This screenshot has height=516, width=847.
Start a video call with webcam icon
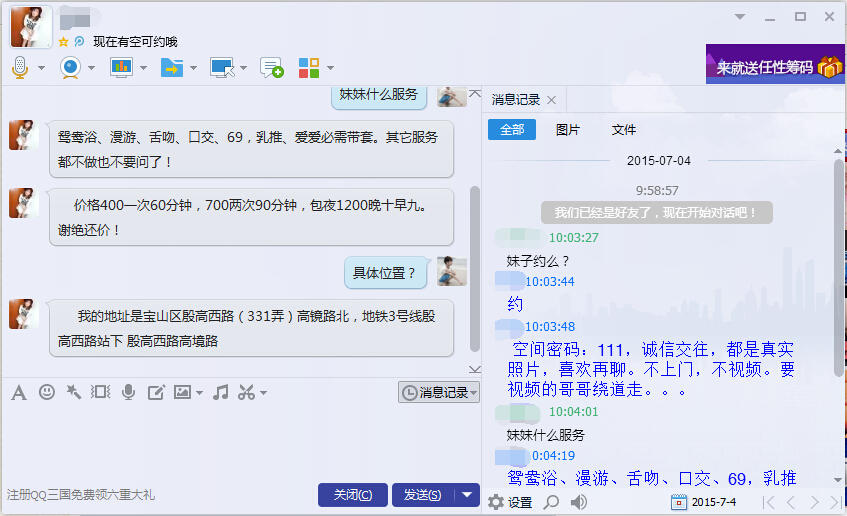tap(70, 68)
